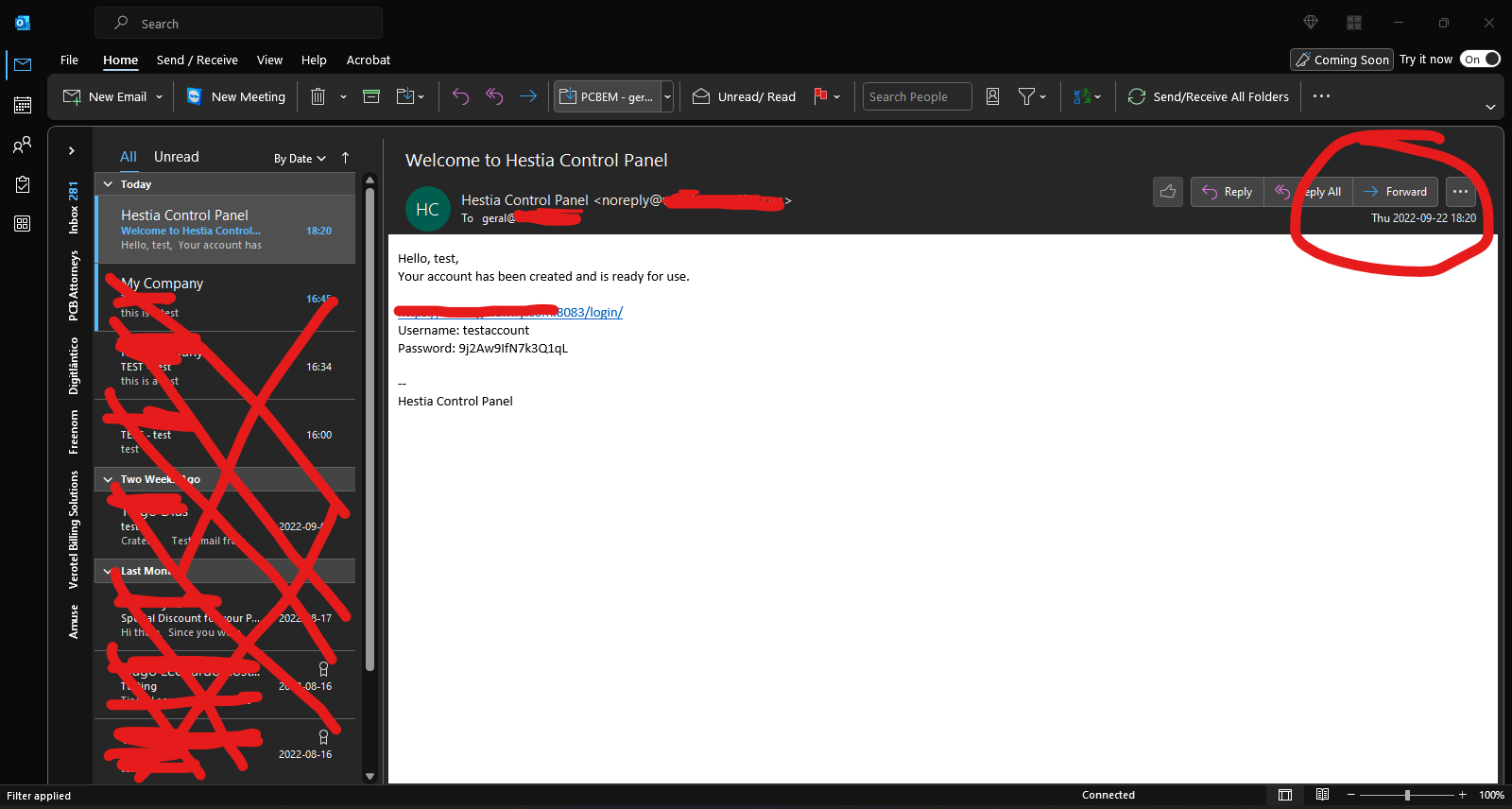The image size is (1512, 809).
Task: Click the ribbon Reply All arrows icon
Action: click(x=494, y=96)
